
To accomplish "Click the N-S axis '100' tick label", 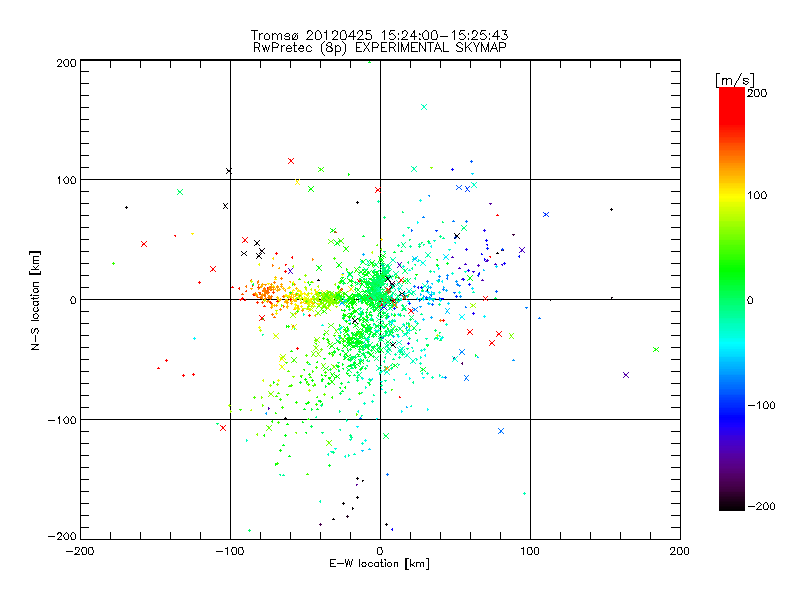I will 66,180.
